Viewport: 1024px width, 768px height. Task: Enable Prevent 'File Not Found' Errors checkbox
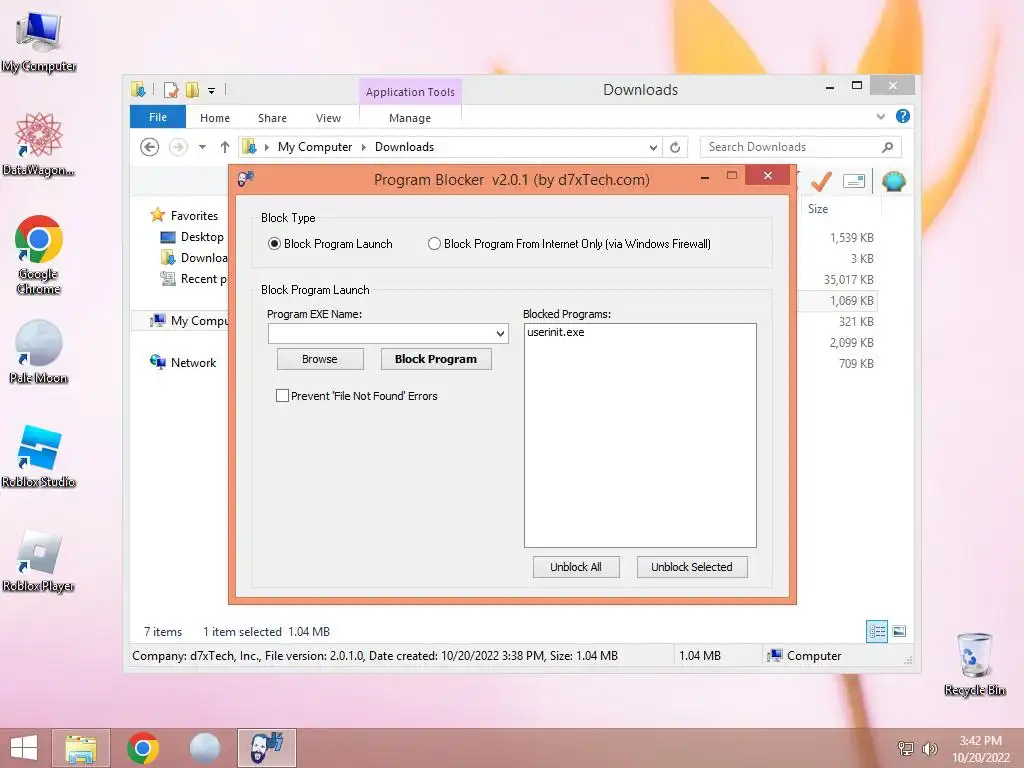click(x=357, y=396)
